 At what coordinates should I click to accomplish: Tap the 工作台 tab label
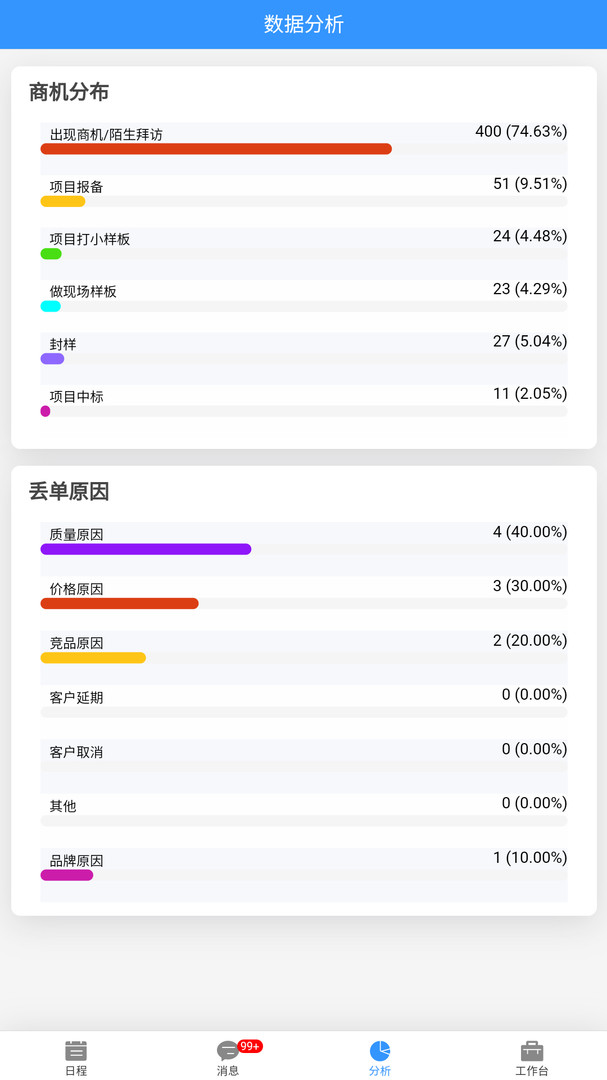[x=532, y=1071]
